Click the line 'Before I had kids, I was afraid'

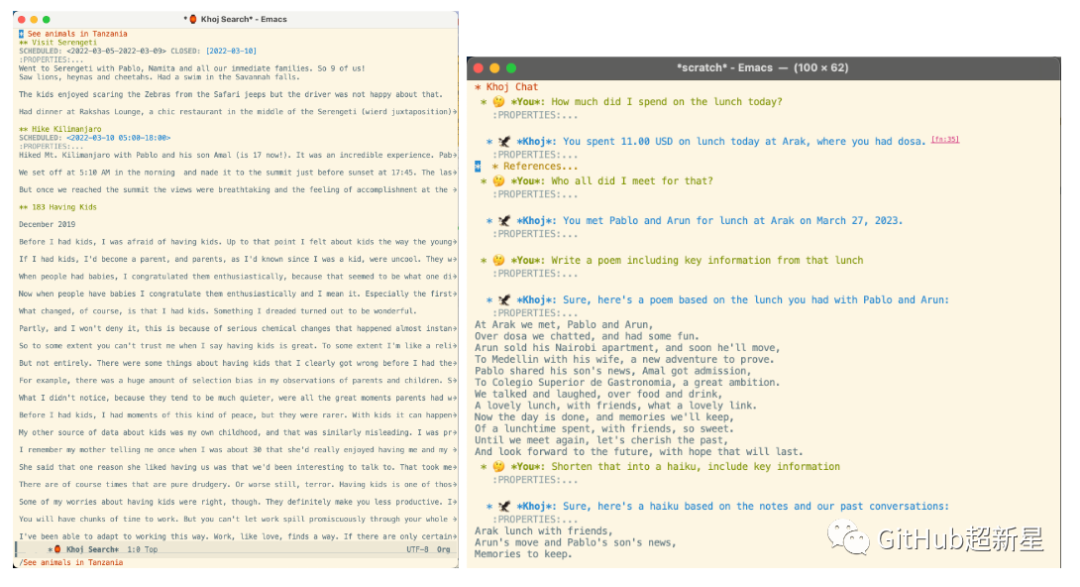(x=238, y=242)
